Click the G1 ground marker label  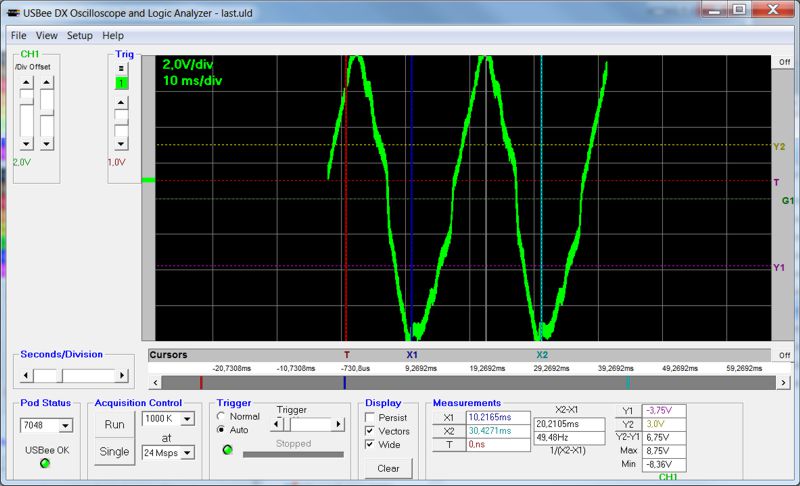pos(788,200)
